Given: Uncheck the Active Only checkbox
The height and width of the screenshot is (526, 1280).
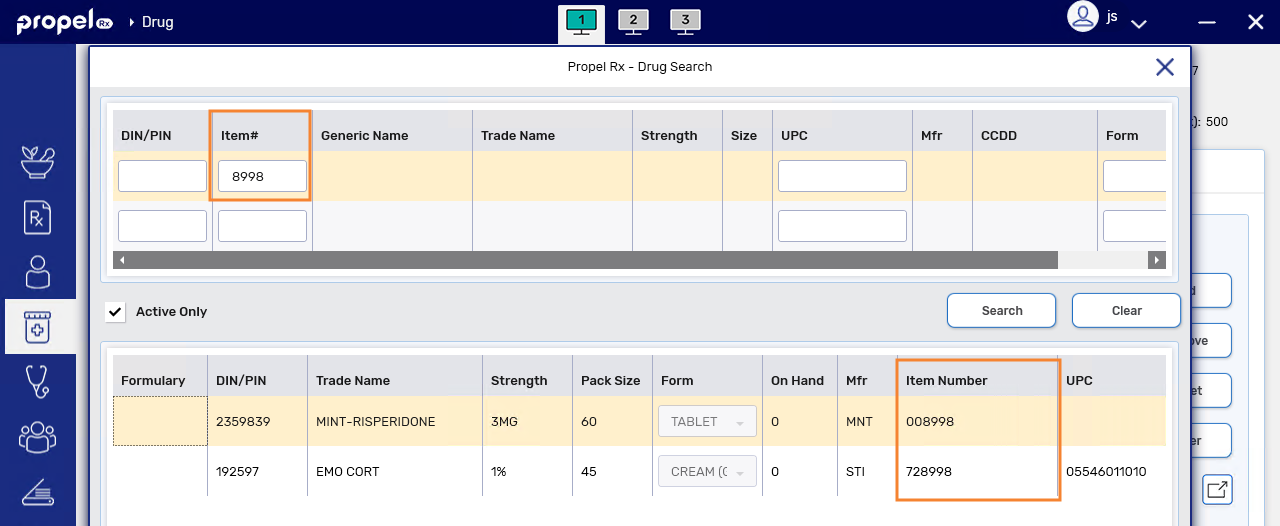Looking at the screenshot, I should (x=116, y=312).
